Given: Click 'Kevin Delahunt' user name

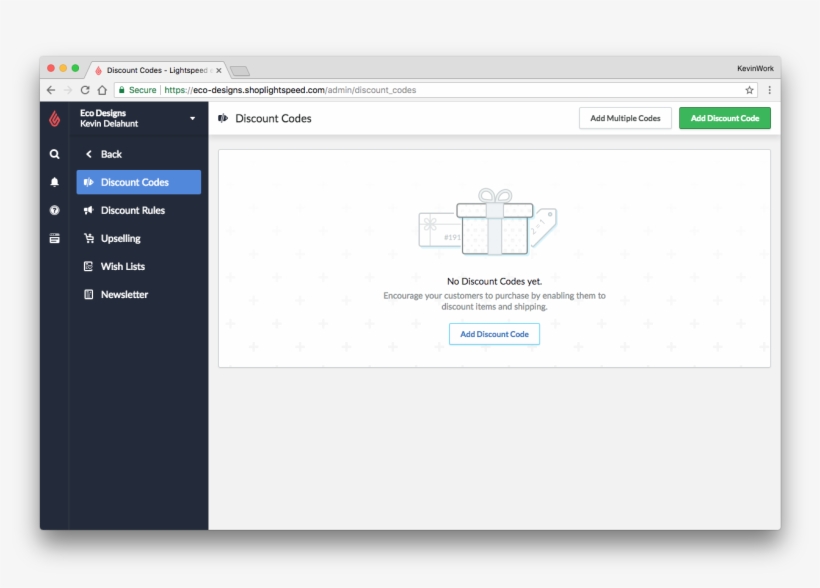Looking at the screenshot, I should click(109, 124).
